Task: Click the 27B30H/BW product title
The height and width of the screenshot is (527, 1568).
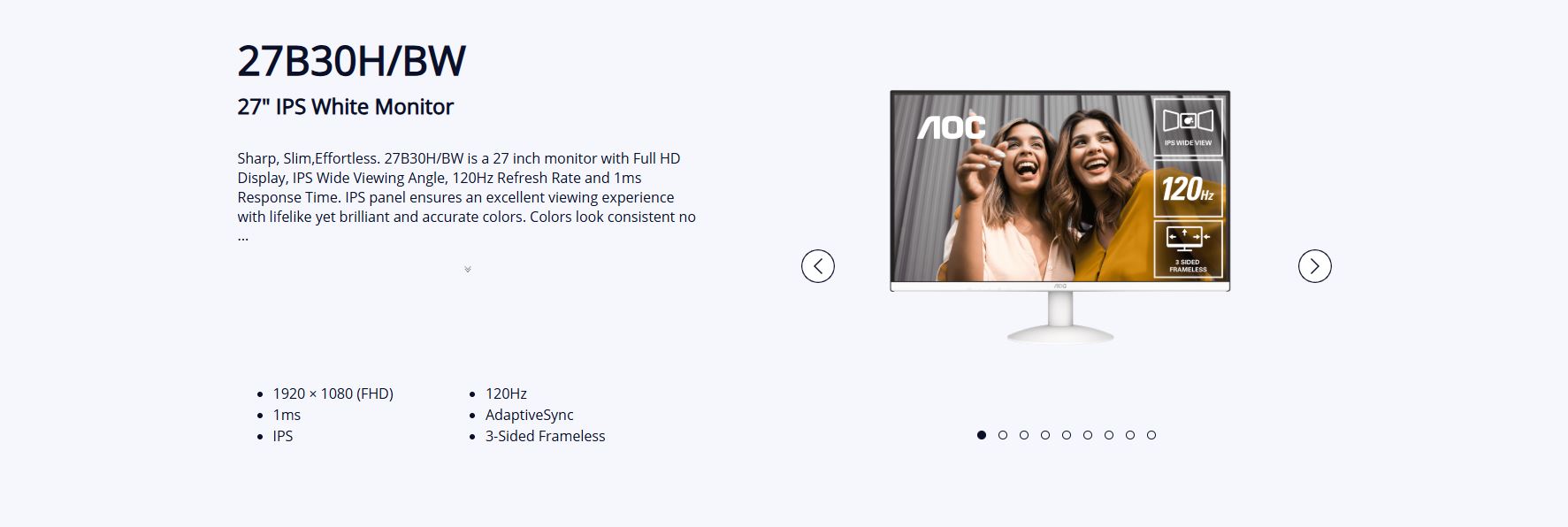Action: 351,61
